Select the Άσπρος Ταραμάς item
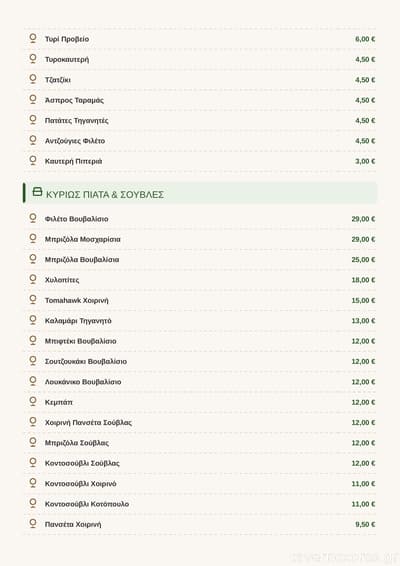This screenshot has height=566, width=400. [x=200, y=100]
